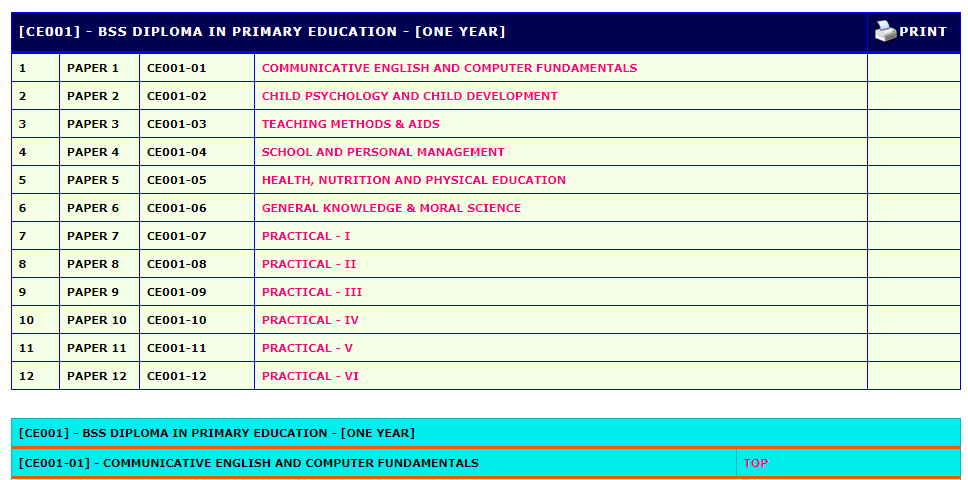
Task: Open Child Psychology and Child Development link
Action: (x=409, y=96)
